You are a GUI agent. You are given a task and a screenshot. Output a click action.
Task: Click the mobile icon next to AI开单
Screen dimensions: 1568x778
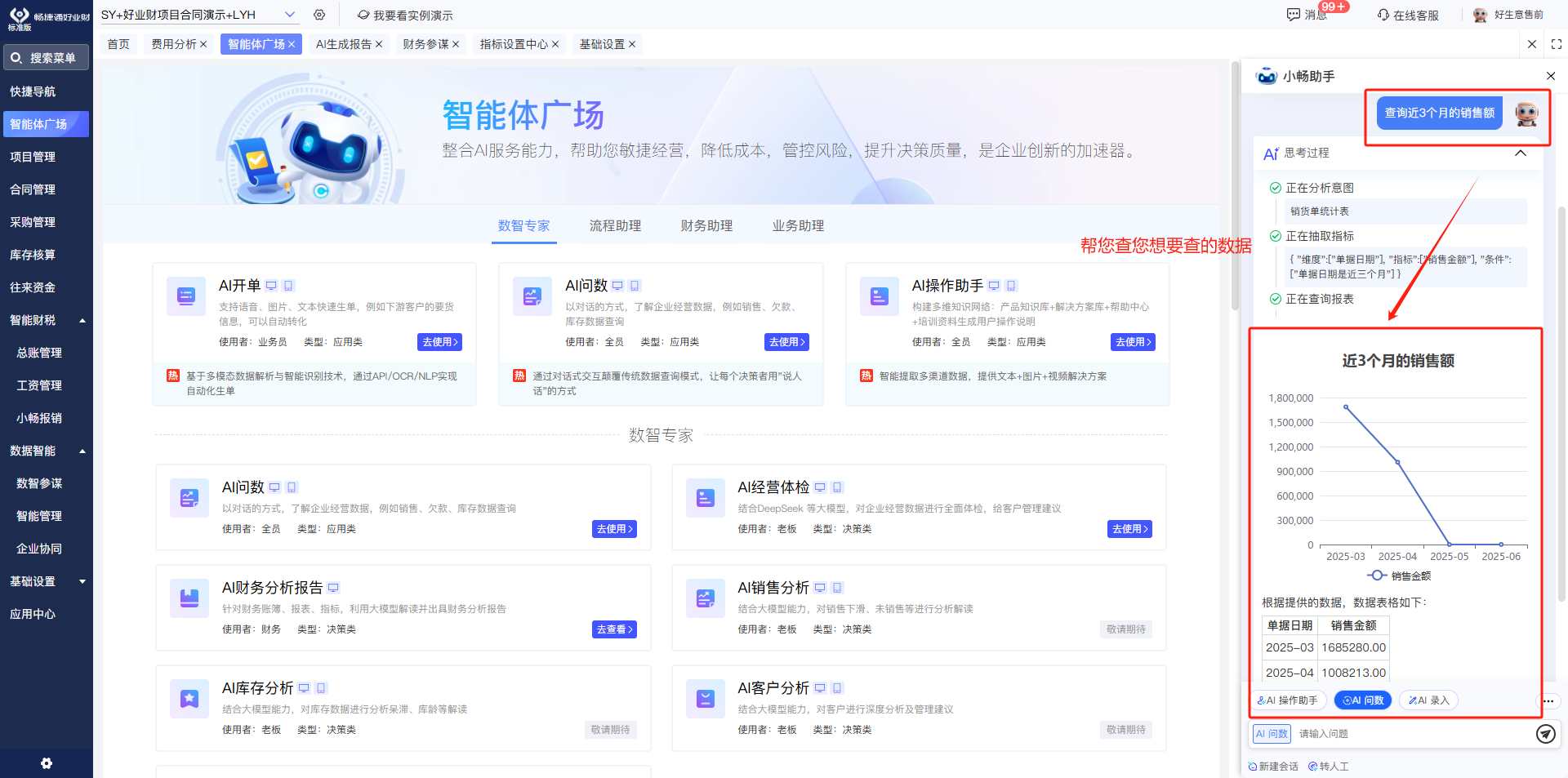[x=287, y=285]
